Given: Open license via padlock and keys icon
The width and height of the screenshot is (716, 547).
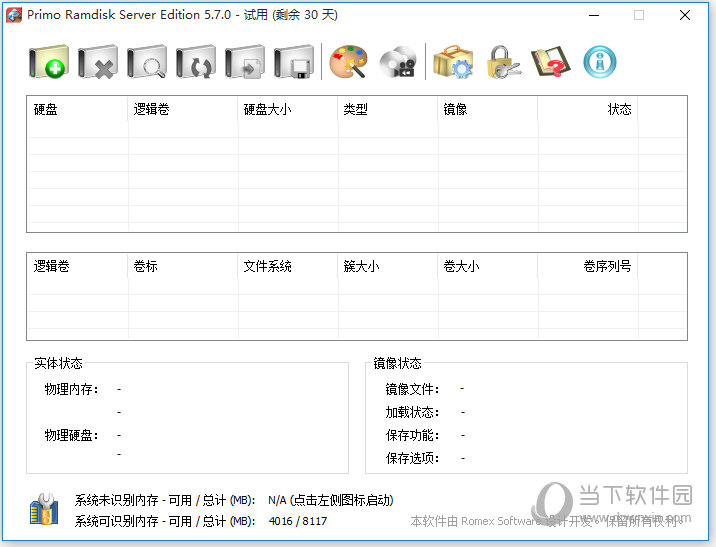Looking at the screenshot, I should click(503, 62).
